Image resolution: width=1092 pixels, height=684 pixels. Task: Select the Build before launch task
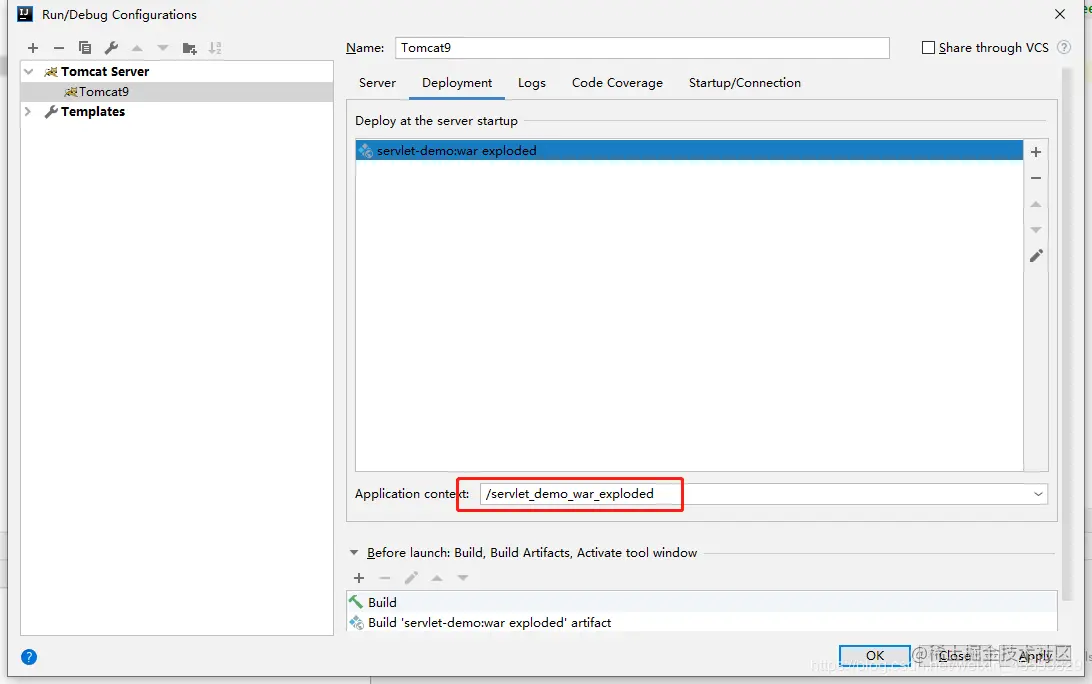point(701,602)
